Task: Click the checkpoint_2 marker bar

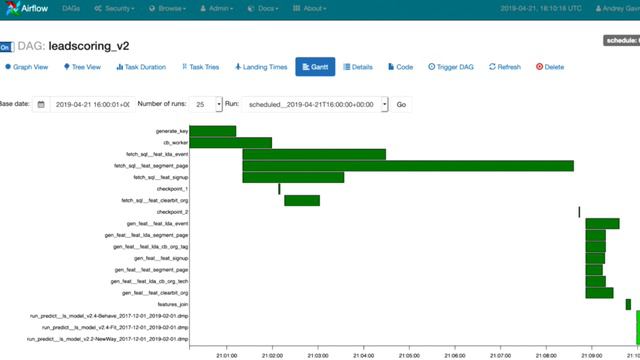Action: pyautogui.click(x=579, y=212)
